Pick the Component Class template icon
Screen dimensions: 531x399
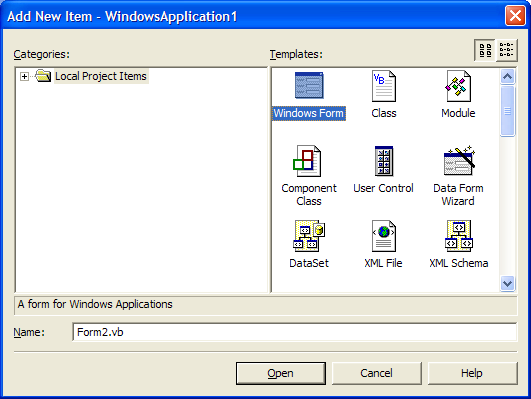tap(307, 161)
